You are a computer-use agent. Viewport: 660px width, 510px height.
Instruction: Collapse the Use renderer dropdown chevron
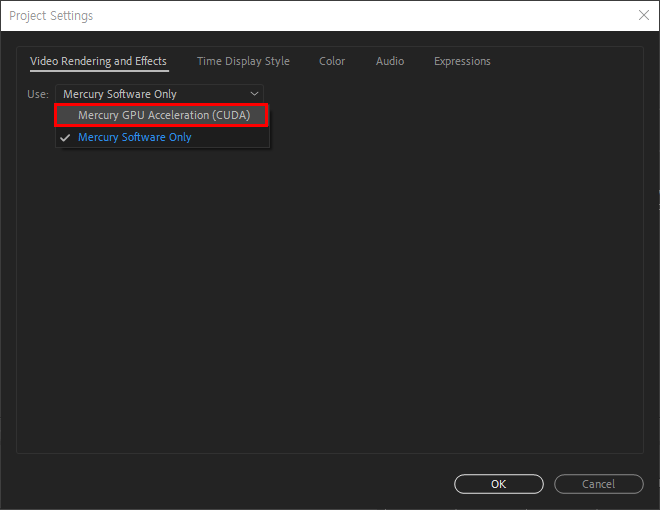point(254,94)
